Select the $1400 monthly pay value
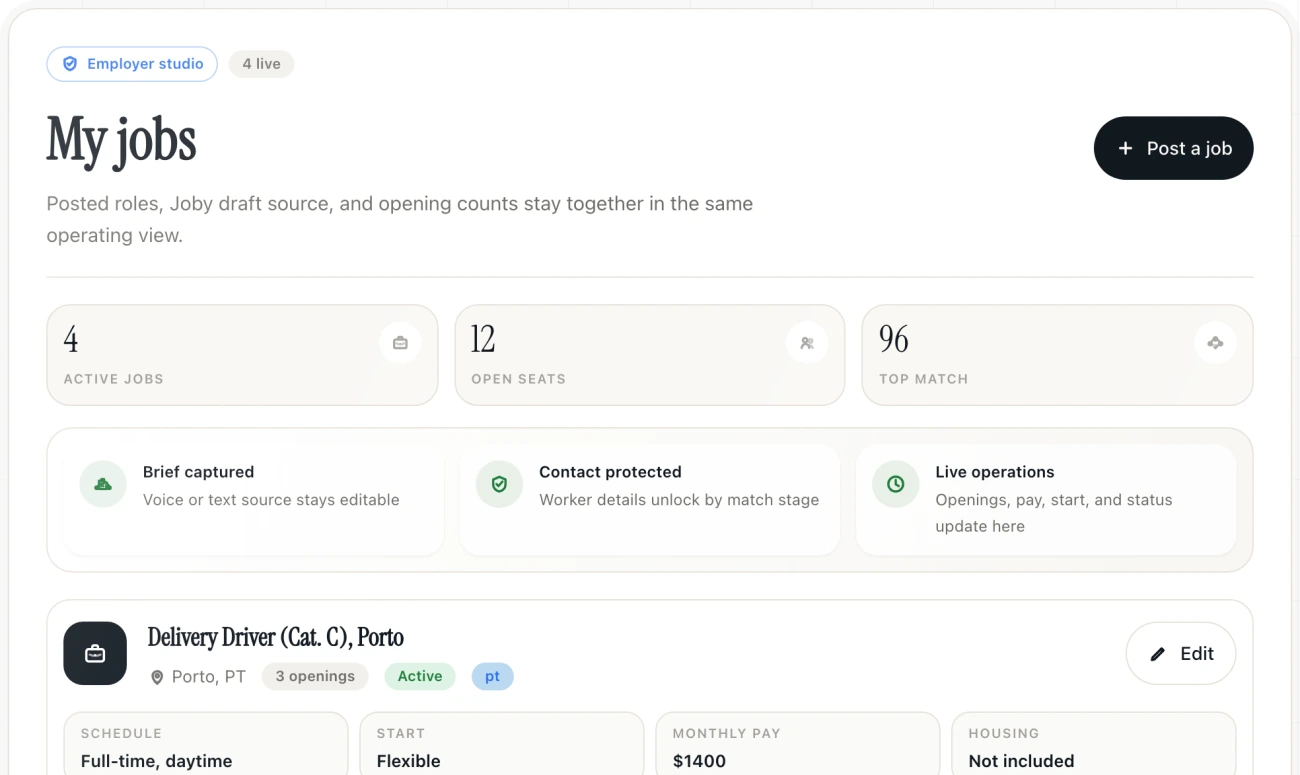1300x775 pixels. point(699,761)
